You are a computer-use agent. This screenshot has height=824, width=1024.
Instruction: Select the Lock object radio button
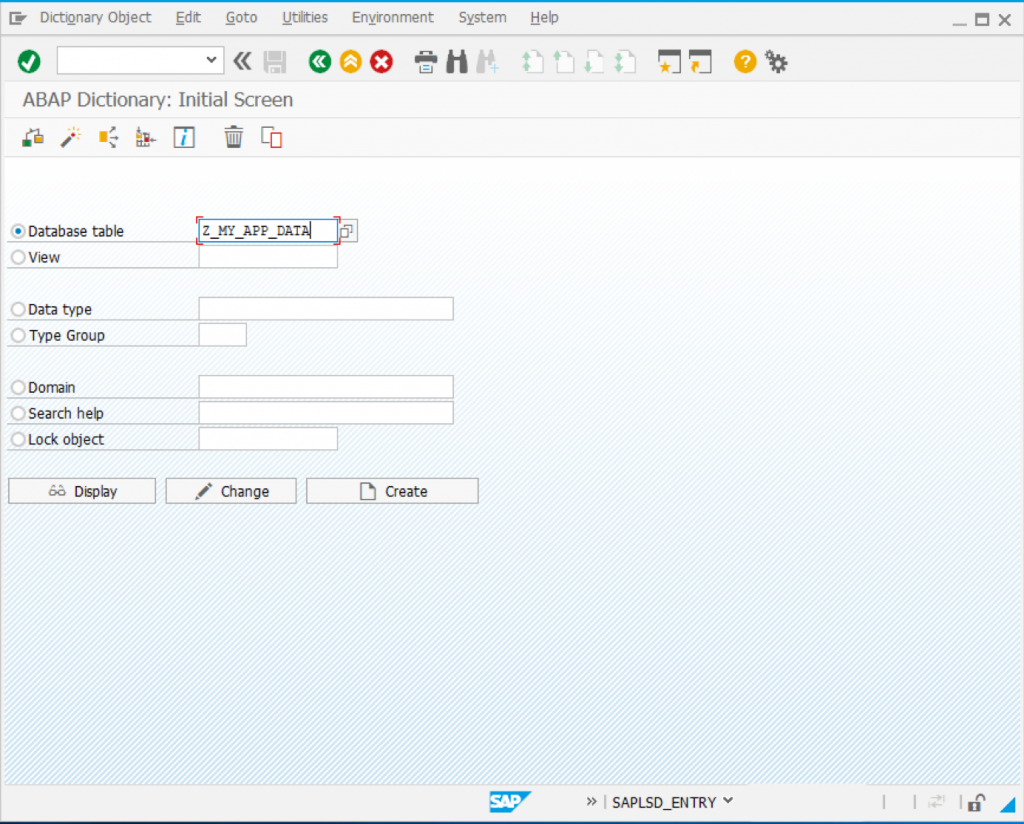tap(18, 439)
